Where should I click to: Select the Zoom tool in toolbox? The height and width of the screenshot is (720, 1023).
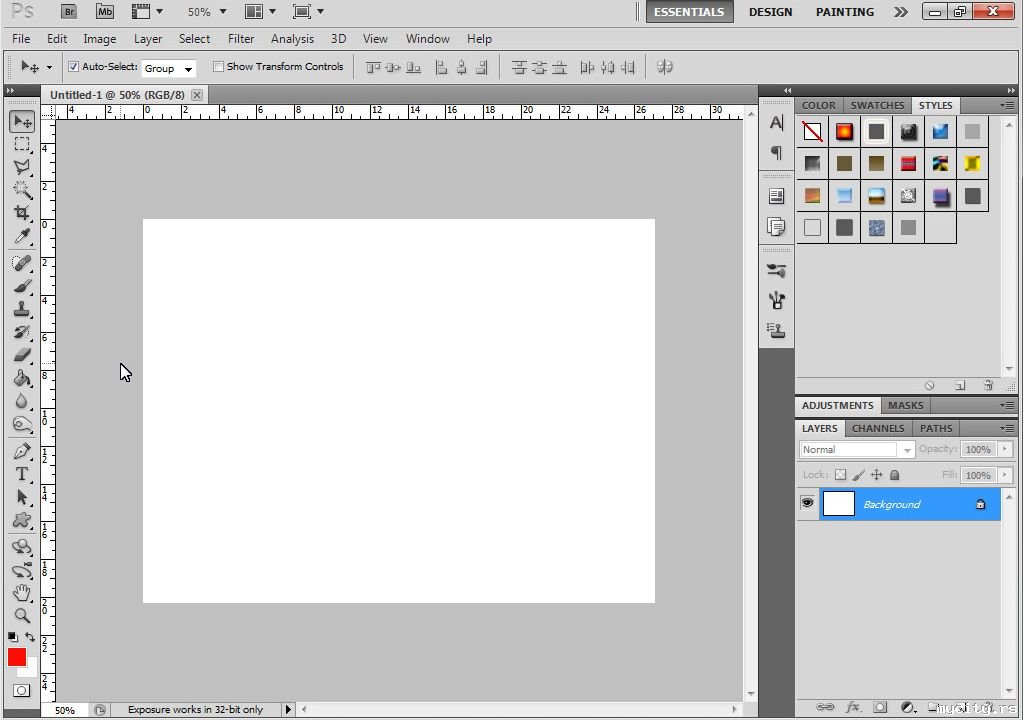[22, 616]
